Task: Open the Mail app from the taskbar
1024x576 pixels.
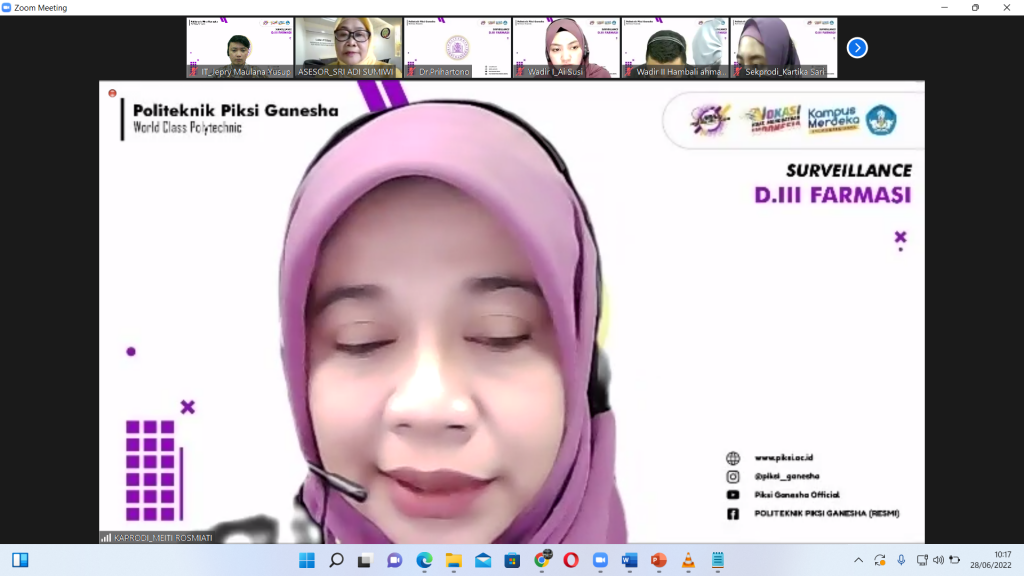Action: click(483, 560)
